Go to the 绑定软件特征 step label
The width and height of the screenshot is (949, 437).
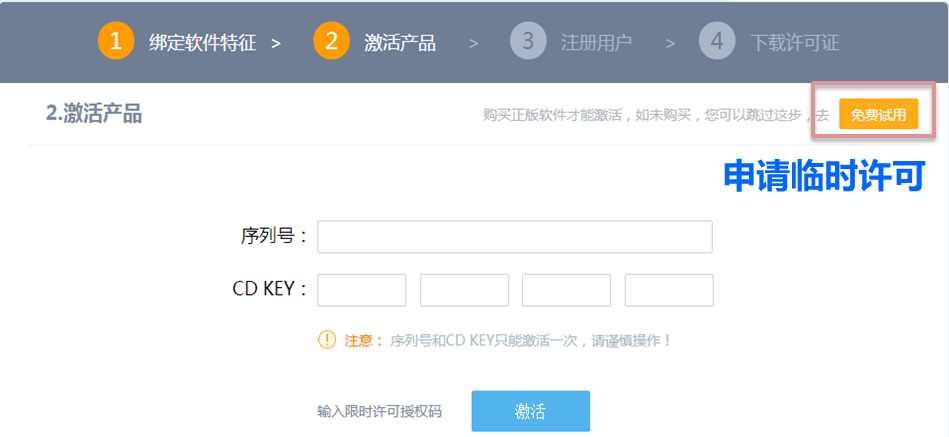(x=203, y=43)
